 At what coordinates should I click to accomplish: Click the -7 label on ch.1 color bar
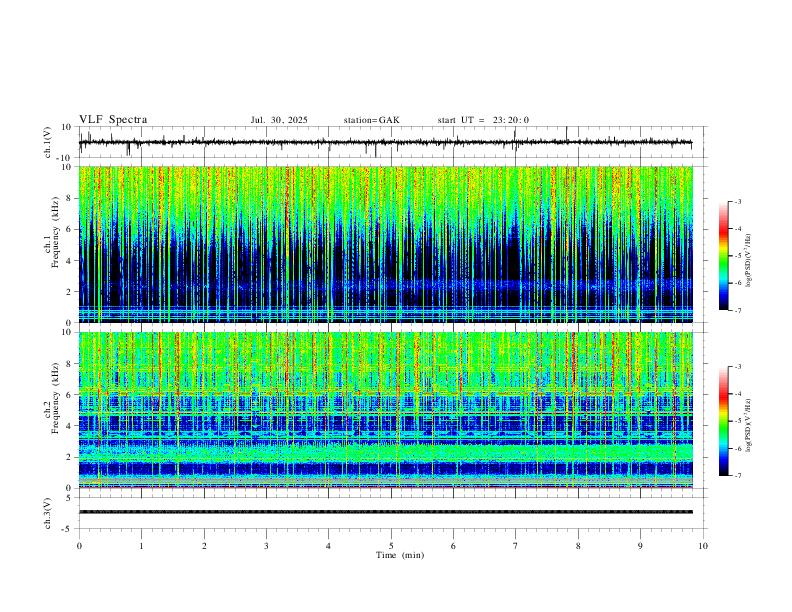pyautogui.click(x=738, y=310)
